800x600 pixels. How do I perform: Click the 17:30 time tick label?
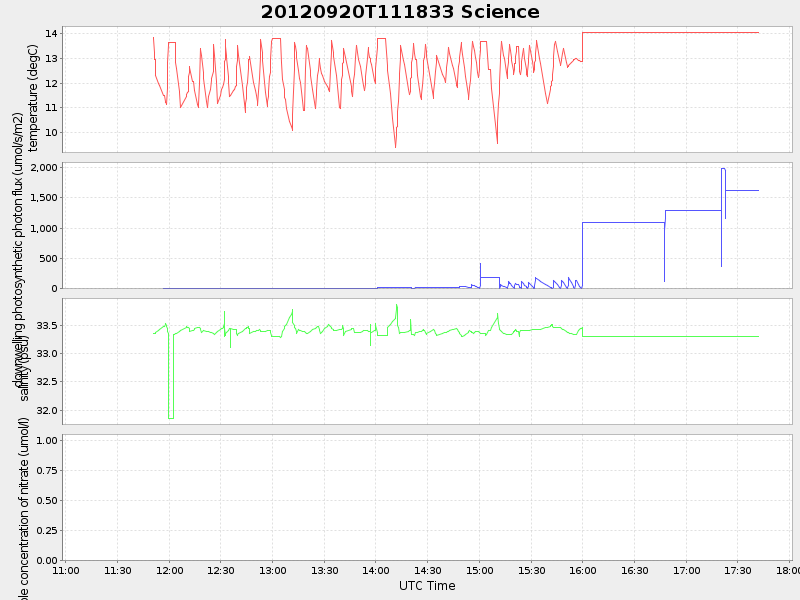point(738,570)
